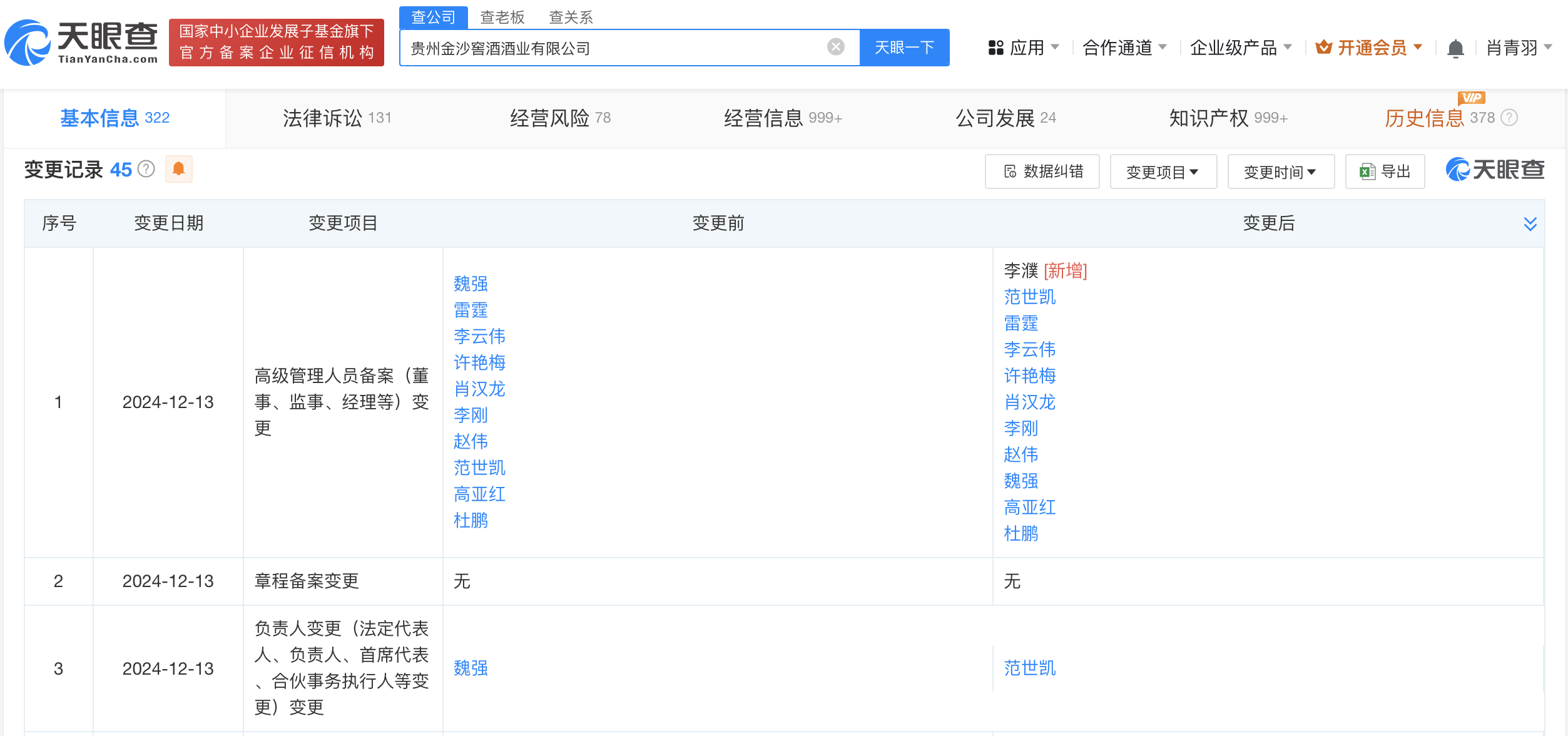Open 杜鹏 link in 变更前 column

(x=471, y=521)
